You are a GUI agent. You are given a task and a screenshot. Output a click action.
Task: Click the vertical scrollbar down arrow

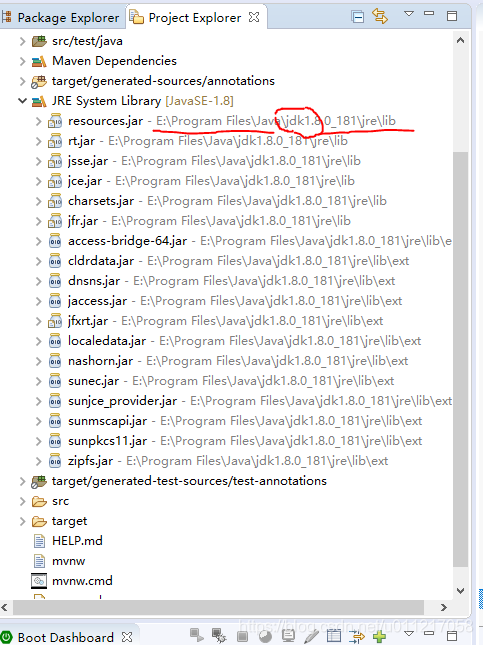[460, 591]
